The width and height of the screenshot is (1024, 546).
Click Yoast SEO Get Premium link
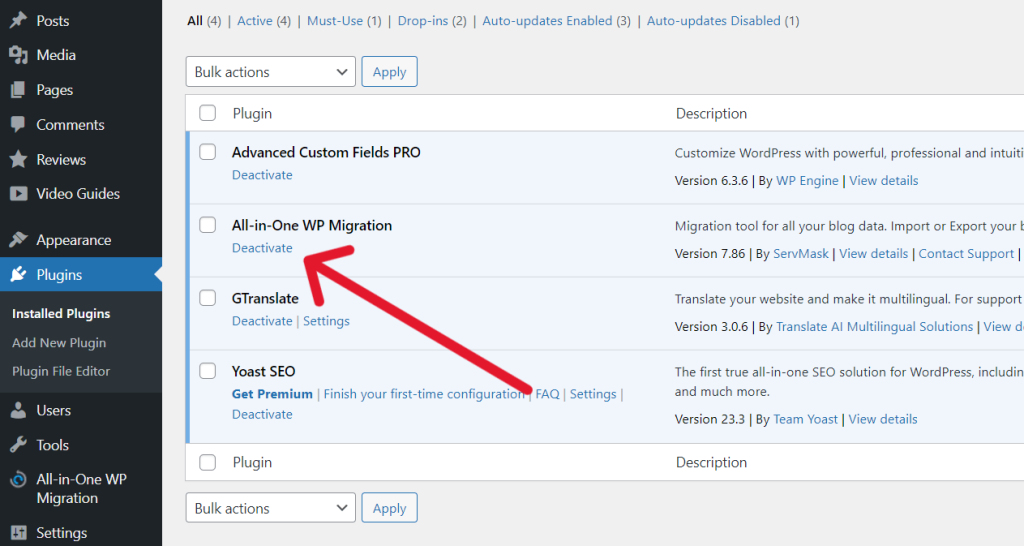click(x=272, y=394)
